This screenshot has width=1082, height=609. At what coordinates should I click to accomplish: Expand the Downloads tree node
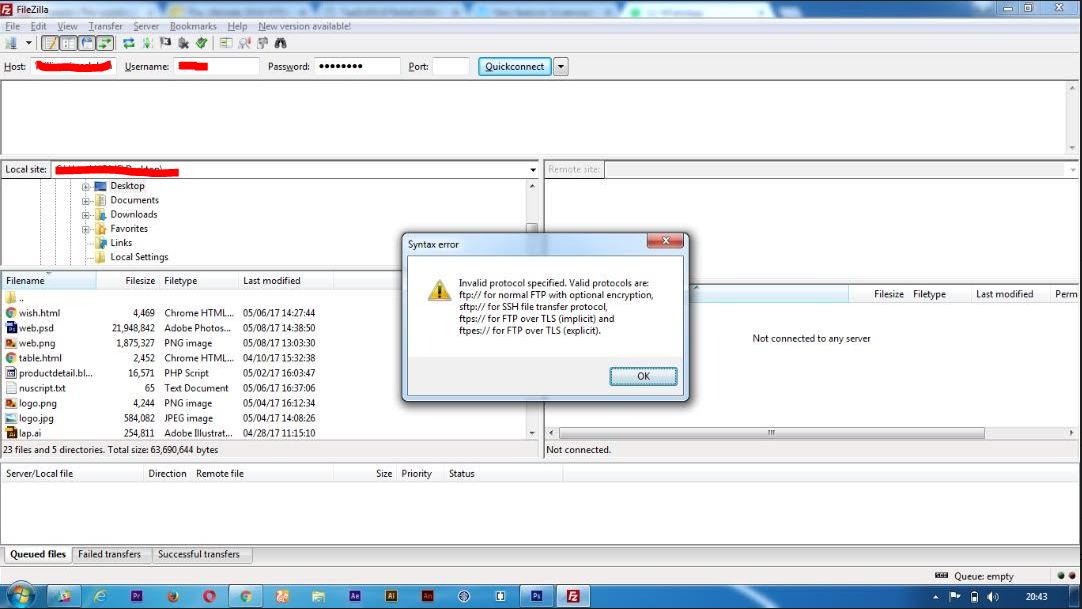pyautogui.click(x=86, y=215)
